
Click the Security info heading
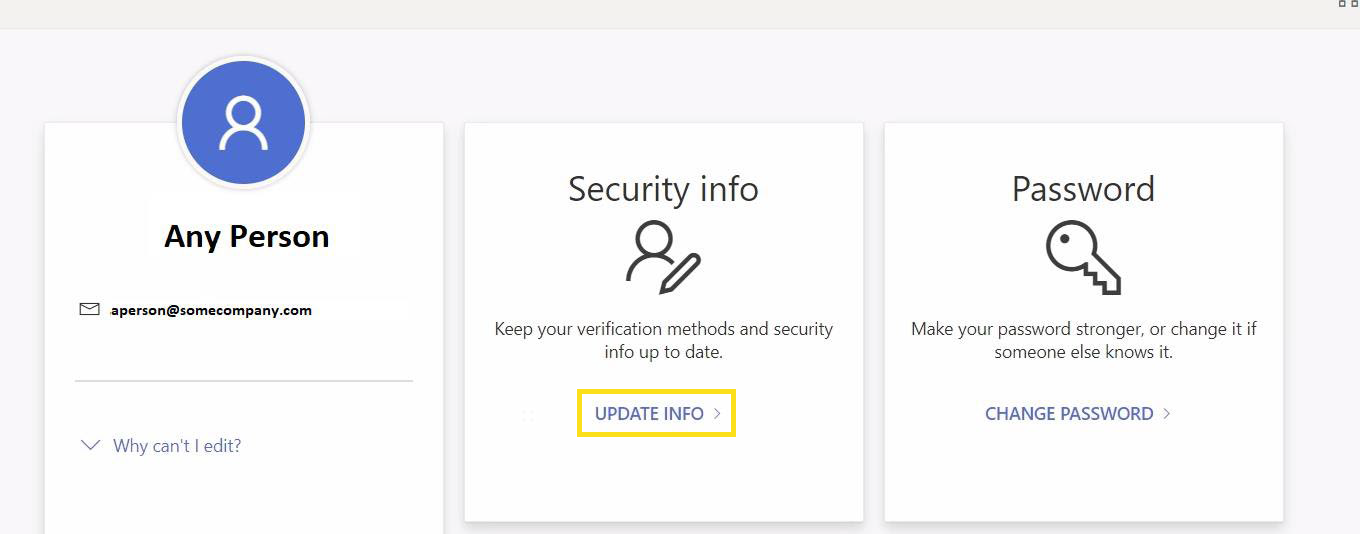pyautogui.click(x=663, y=189)
